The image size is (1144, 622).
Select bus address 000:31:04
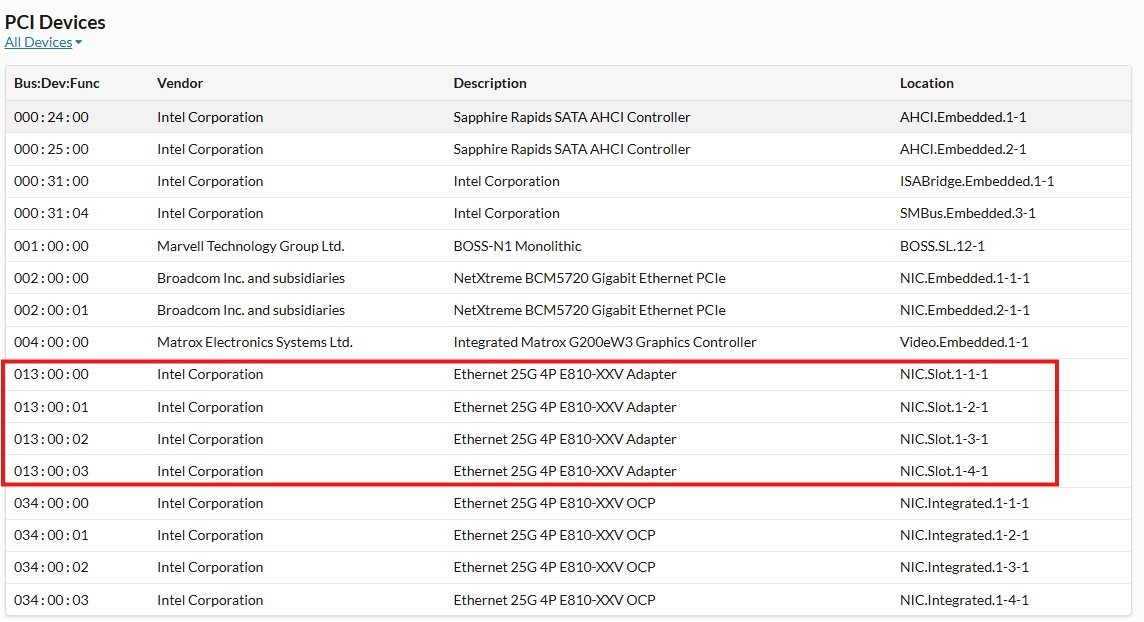(x=51, y=214)
